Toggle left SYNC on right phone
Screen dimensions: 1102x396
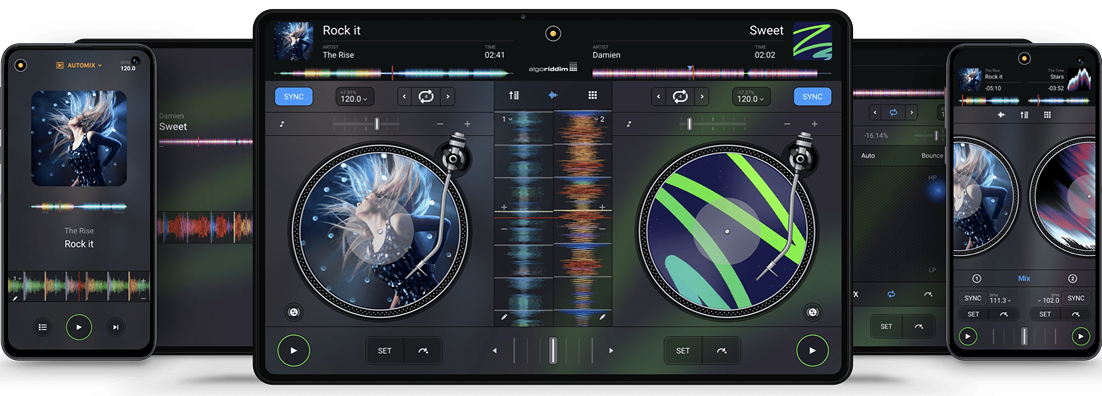coord(973,298)
